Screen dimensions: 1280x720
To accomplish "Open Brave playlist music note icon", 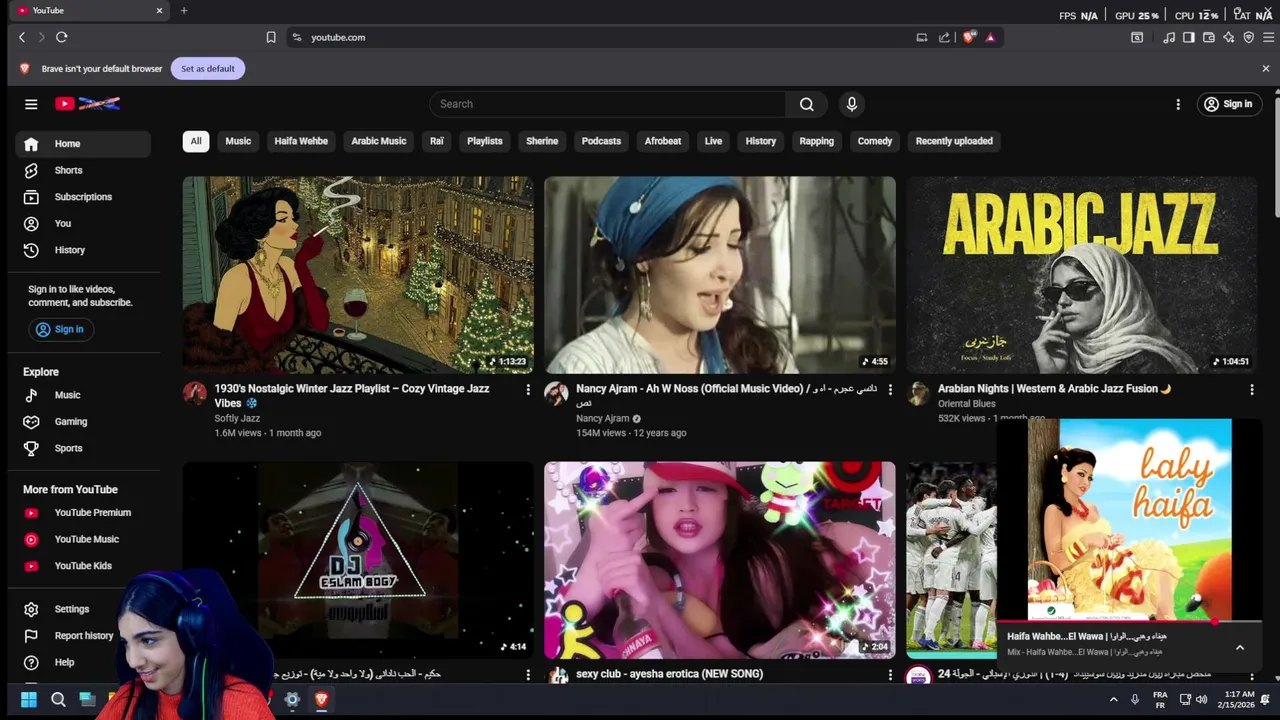I will pos(1169,37).
